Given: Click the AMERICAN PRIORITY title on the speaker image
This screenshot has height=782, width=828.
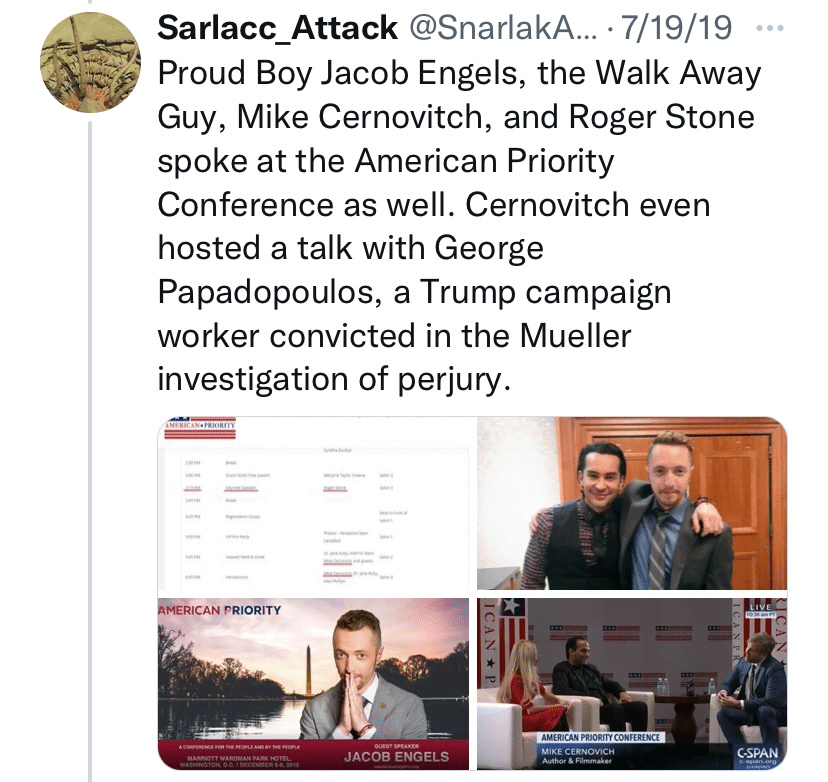Looking at the screenshot, I should tap(220, 609).
